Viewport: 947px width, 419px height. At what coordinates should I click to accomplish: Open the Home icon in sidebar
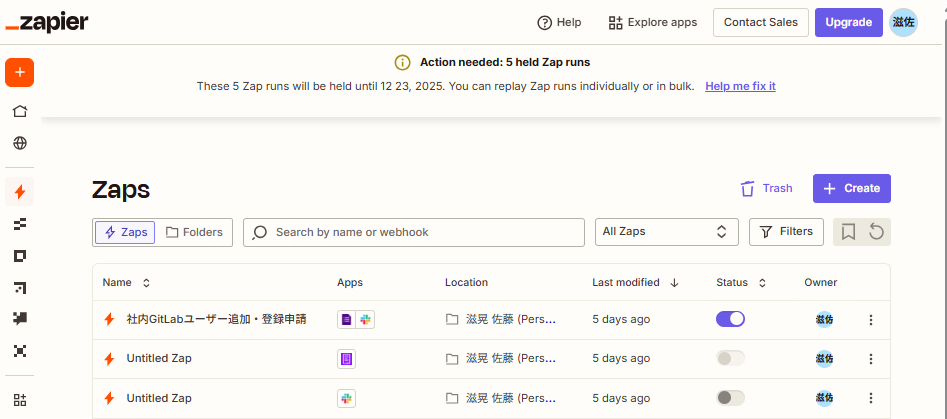pos(20,111)
